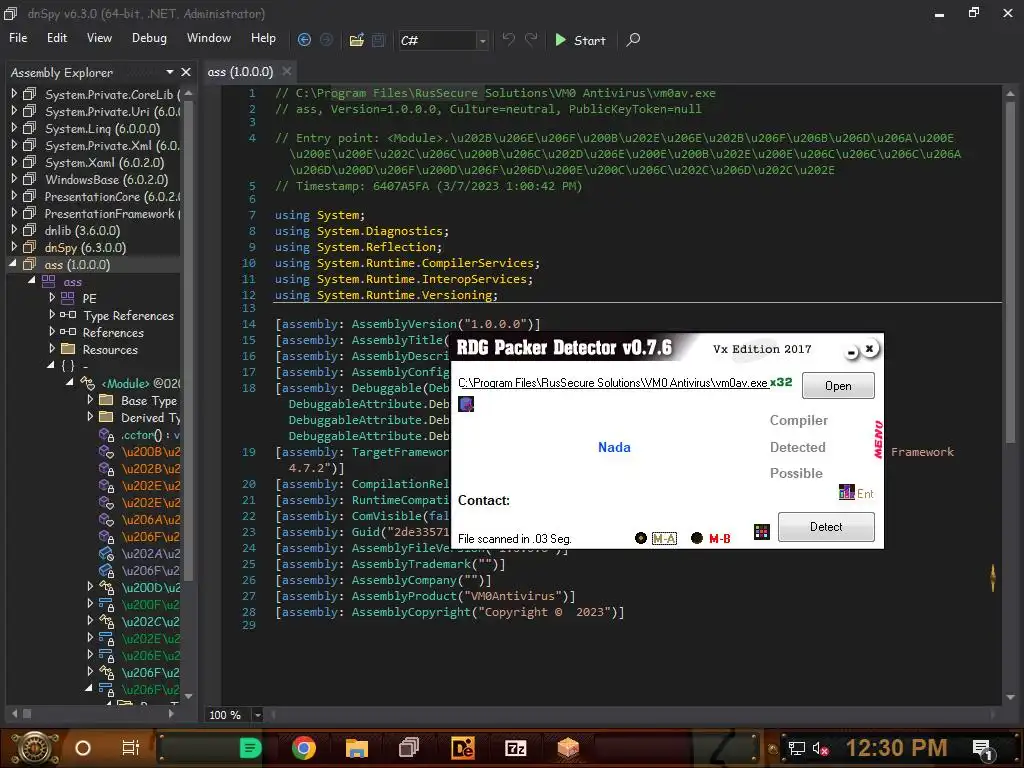The width and height of the screenshot is (1024, 768).
Task: Select the \u206A\u2 member in tree
Action: coord(151,519)
